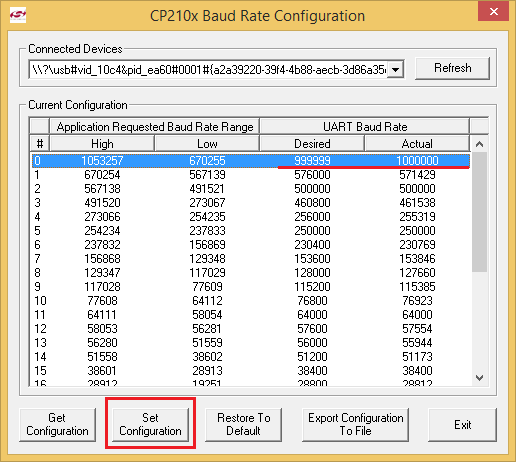Select High value 670254
516x462 pixels.
[102, 175]
